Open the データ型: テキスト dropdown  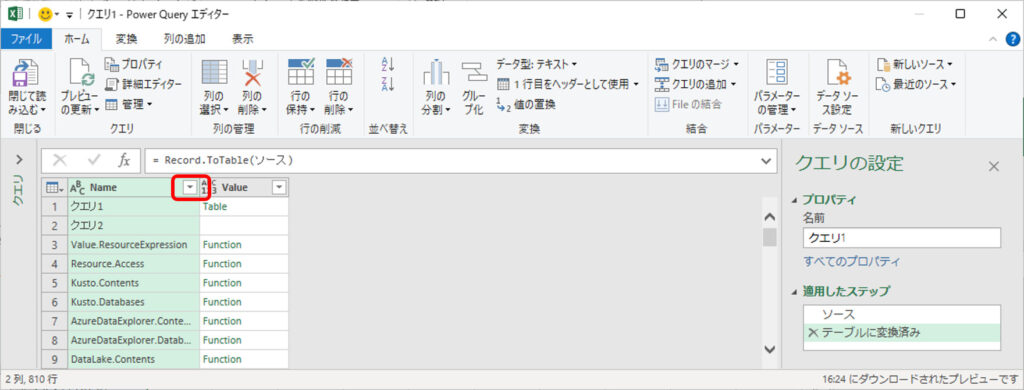click(537, 64)
